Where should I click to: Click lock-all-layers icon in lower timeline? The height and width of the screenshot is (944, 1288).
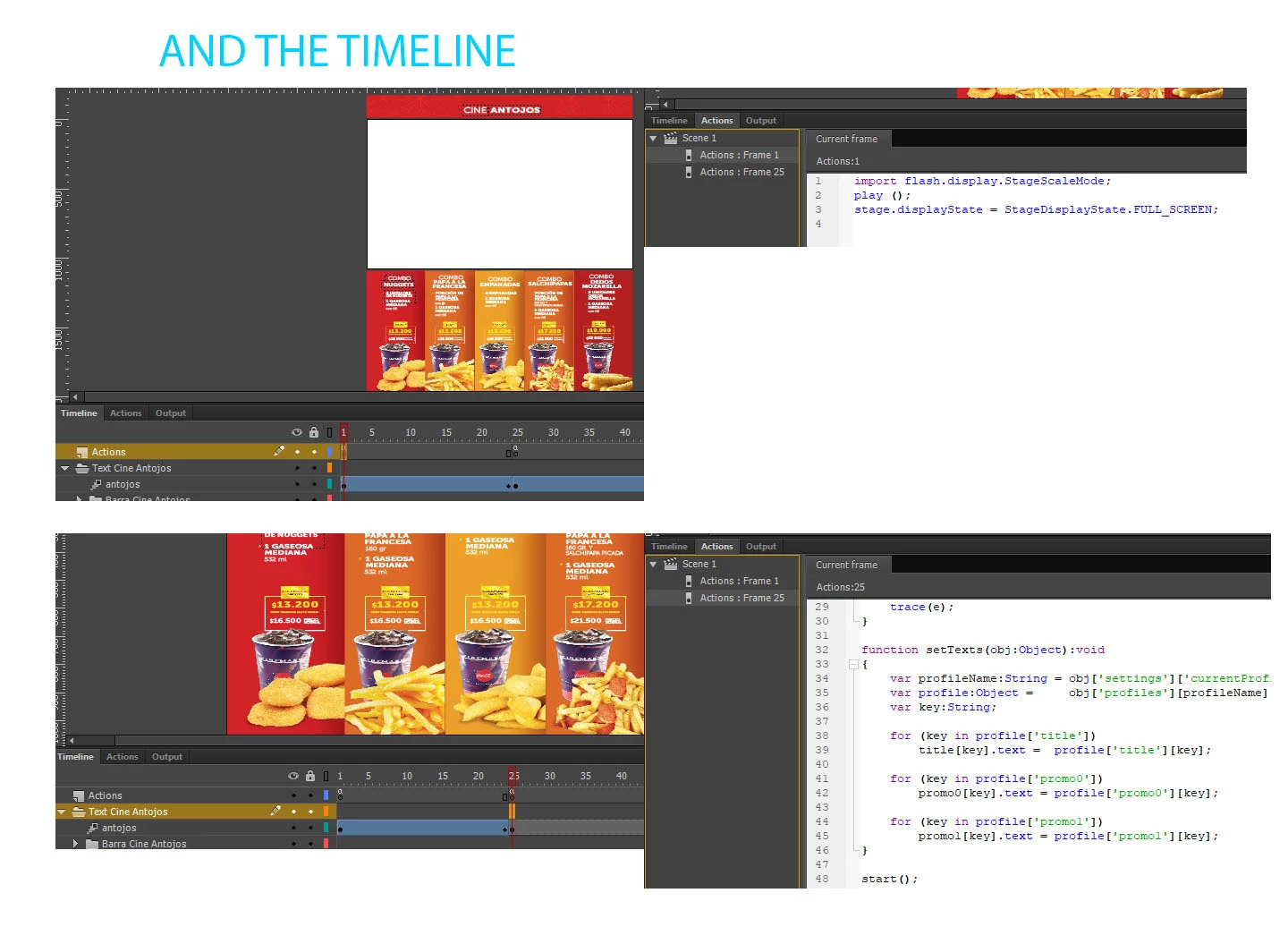(x=310, y=776)
